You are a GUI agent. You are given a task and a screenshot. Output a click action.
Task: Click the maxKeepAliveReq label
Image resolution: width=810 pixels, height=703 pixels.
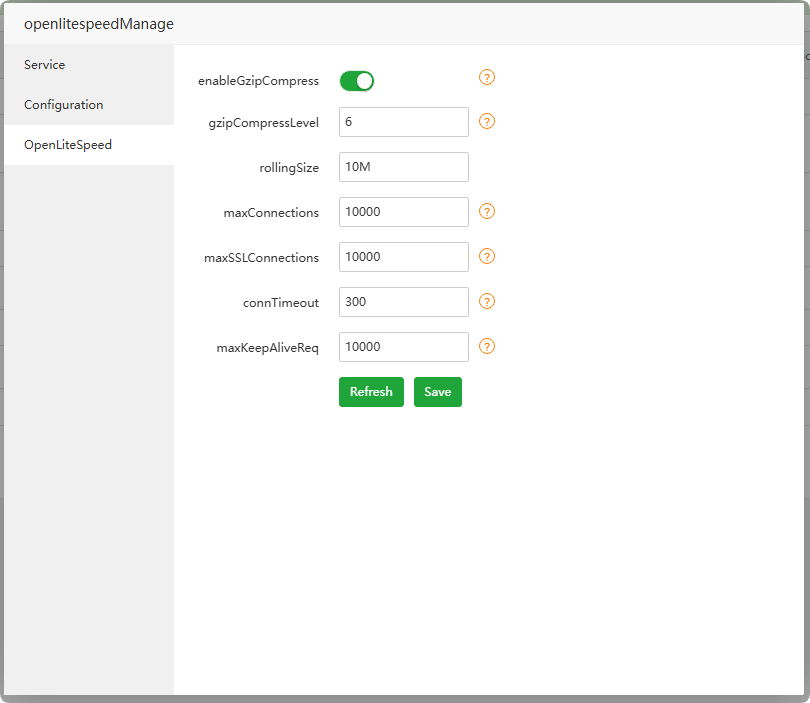coord(267,348)
